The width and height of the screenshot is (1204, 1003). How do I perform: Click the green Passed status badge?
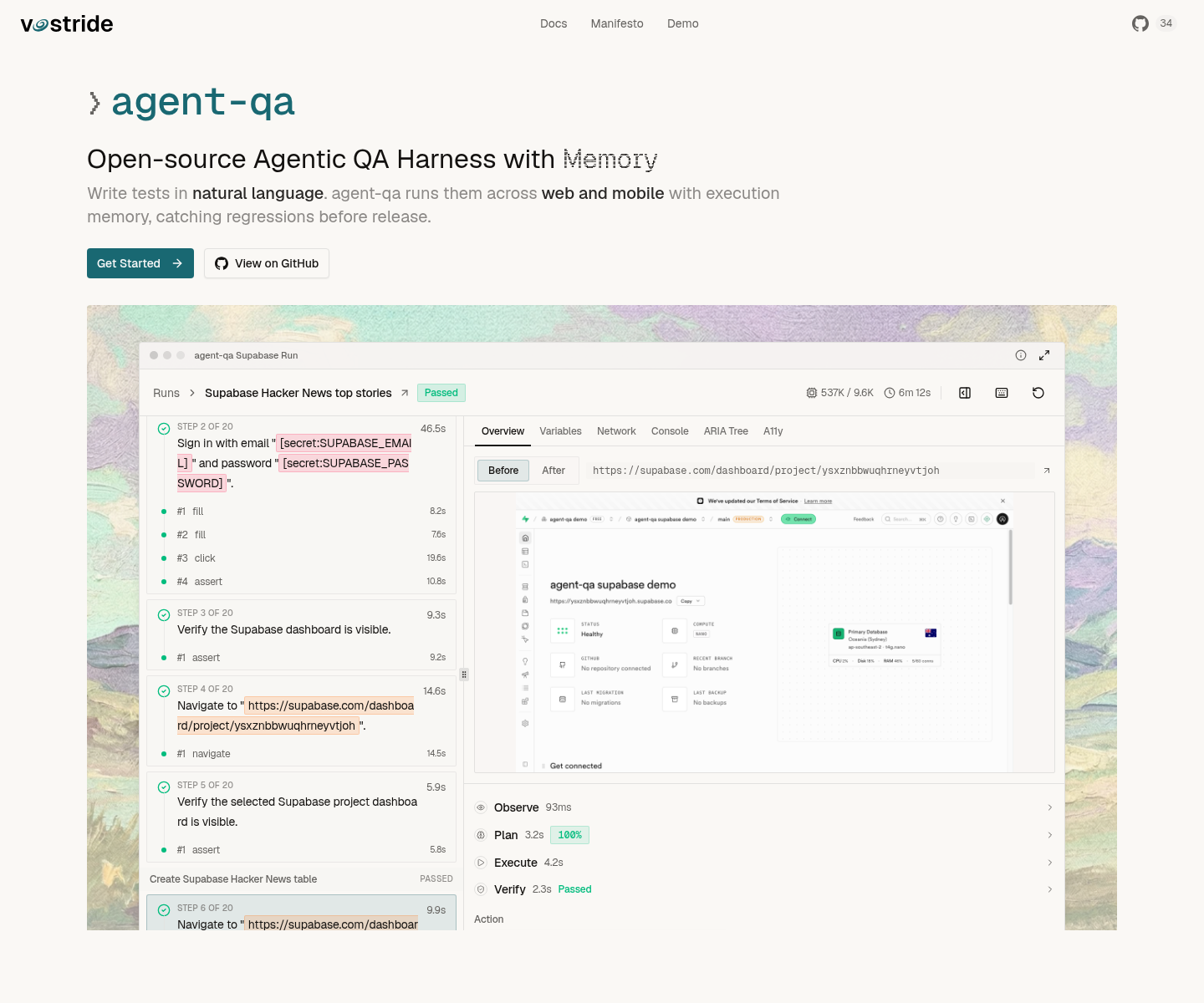[441, 393]
